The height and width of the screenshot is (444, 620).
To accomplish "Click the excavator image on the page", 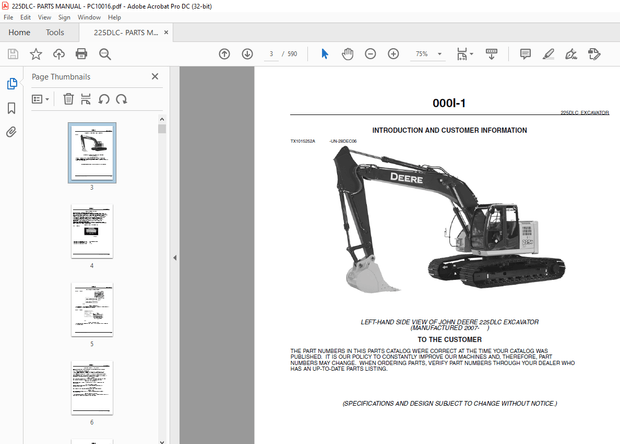I will coord(449,219).
